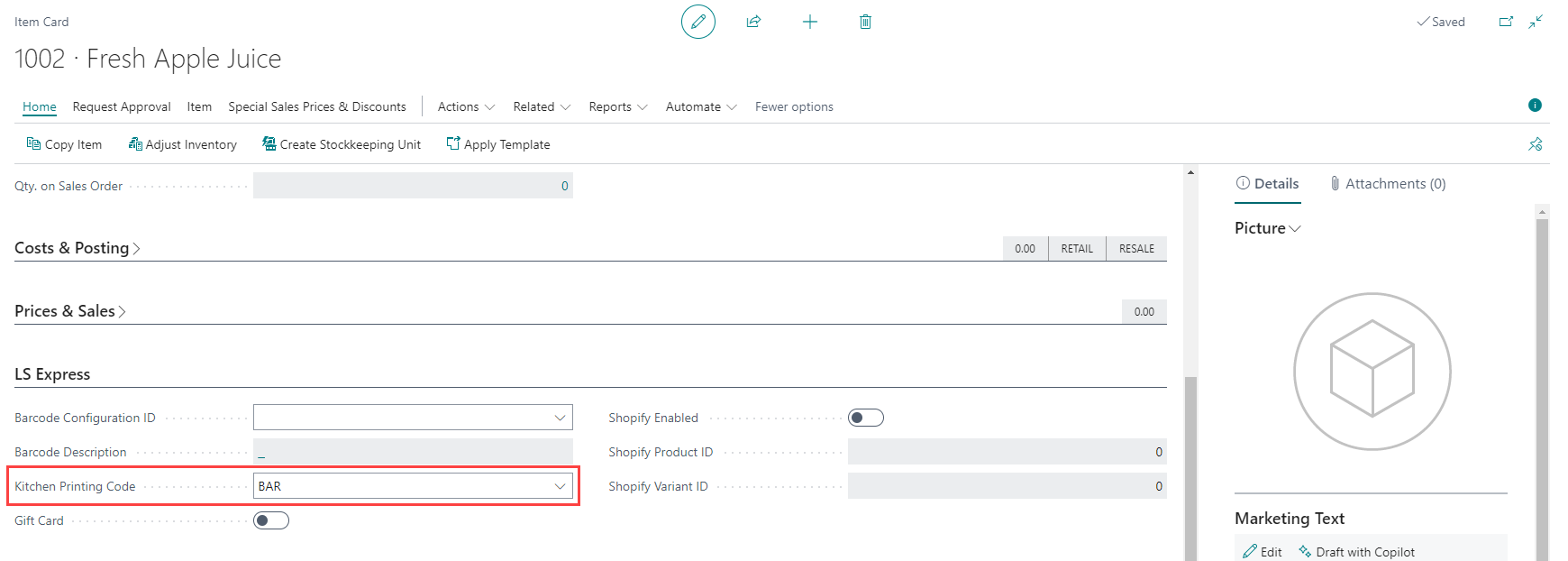
Task: Expand the Prices & Sales section
Action: [x=69, y=311]
